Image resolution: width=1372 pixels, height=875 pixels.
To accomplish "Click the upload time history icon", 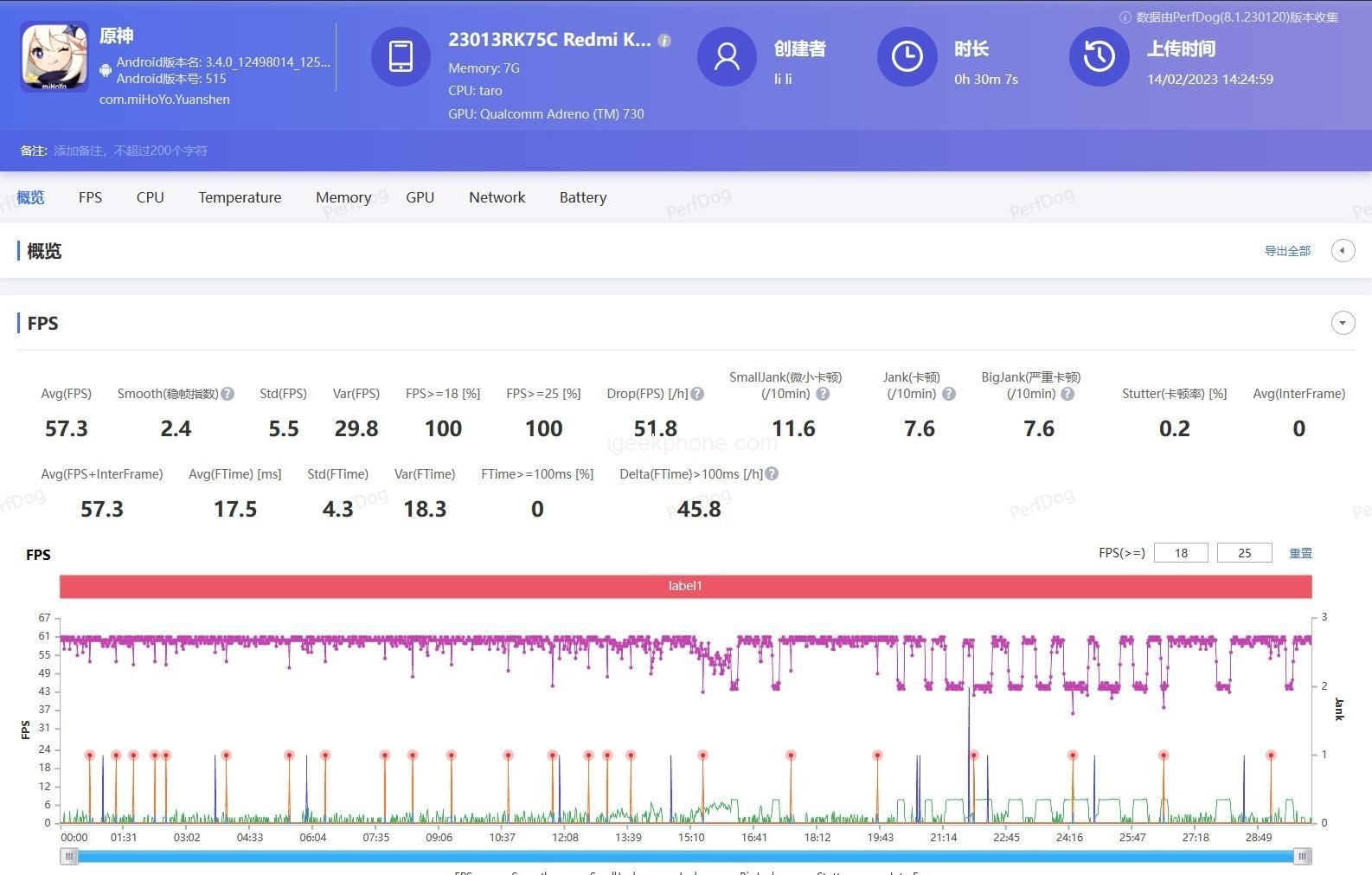I will pos(1099,57).
